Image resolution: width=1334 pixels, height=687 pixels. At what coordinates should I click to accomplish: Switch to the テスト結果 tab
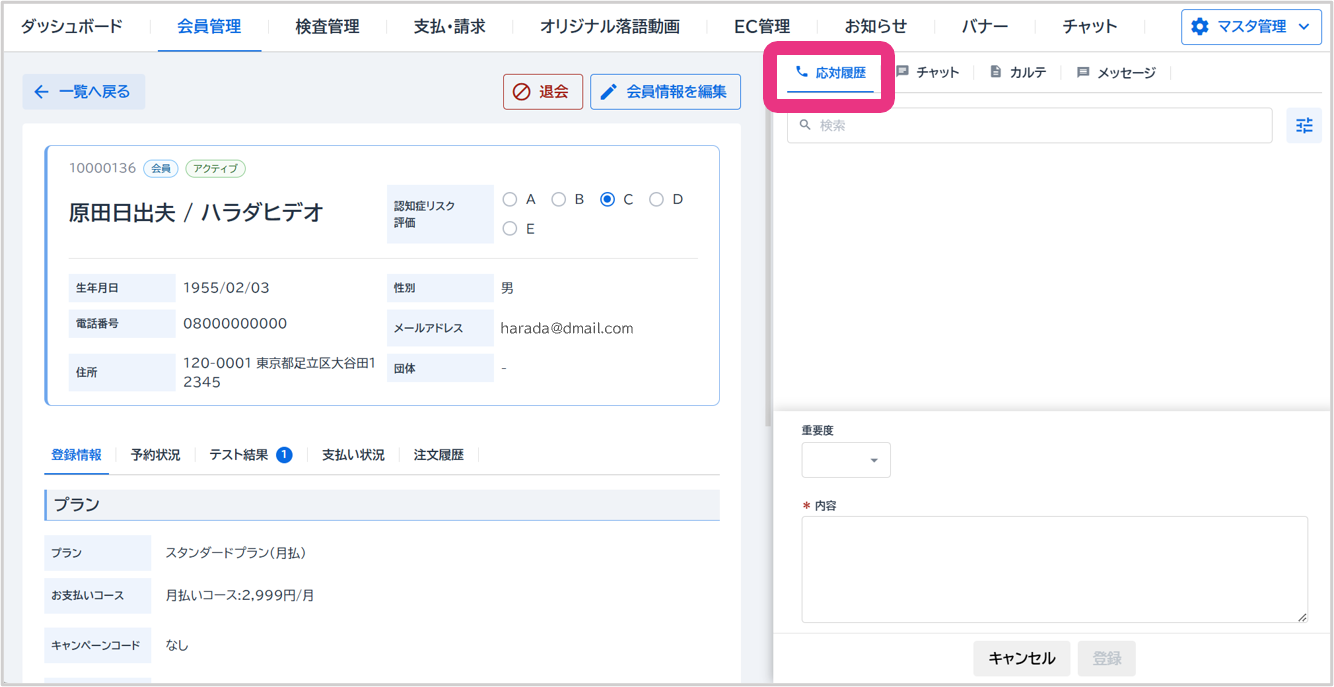click(239, 455)
